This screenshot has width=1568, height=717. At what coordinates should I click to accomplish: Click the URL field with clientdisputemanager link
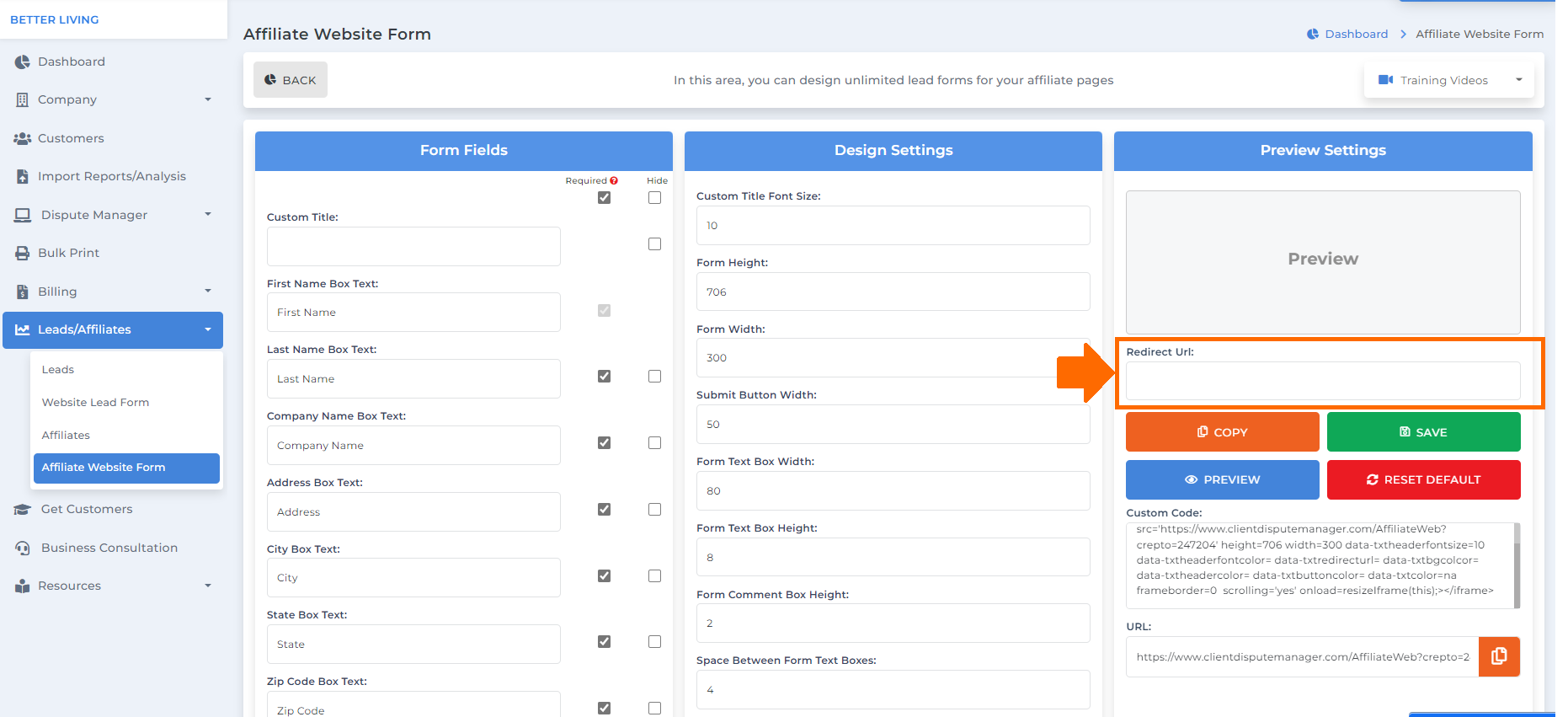click(1302, 656)
